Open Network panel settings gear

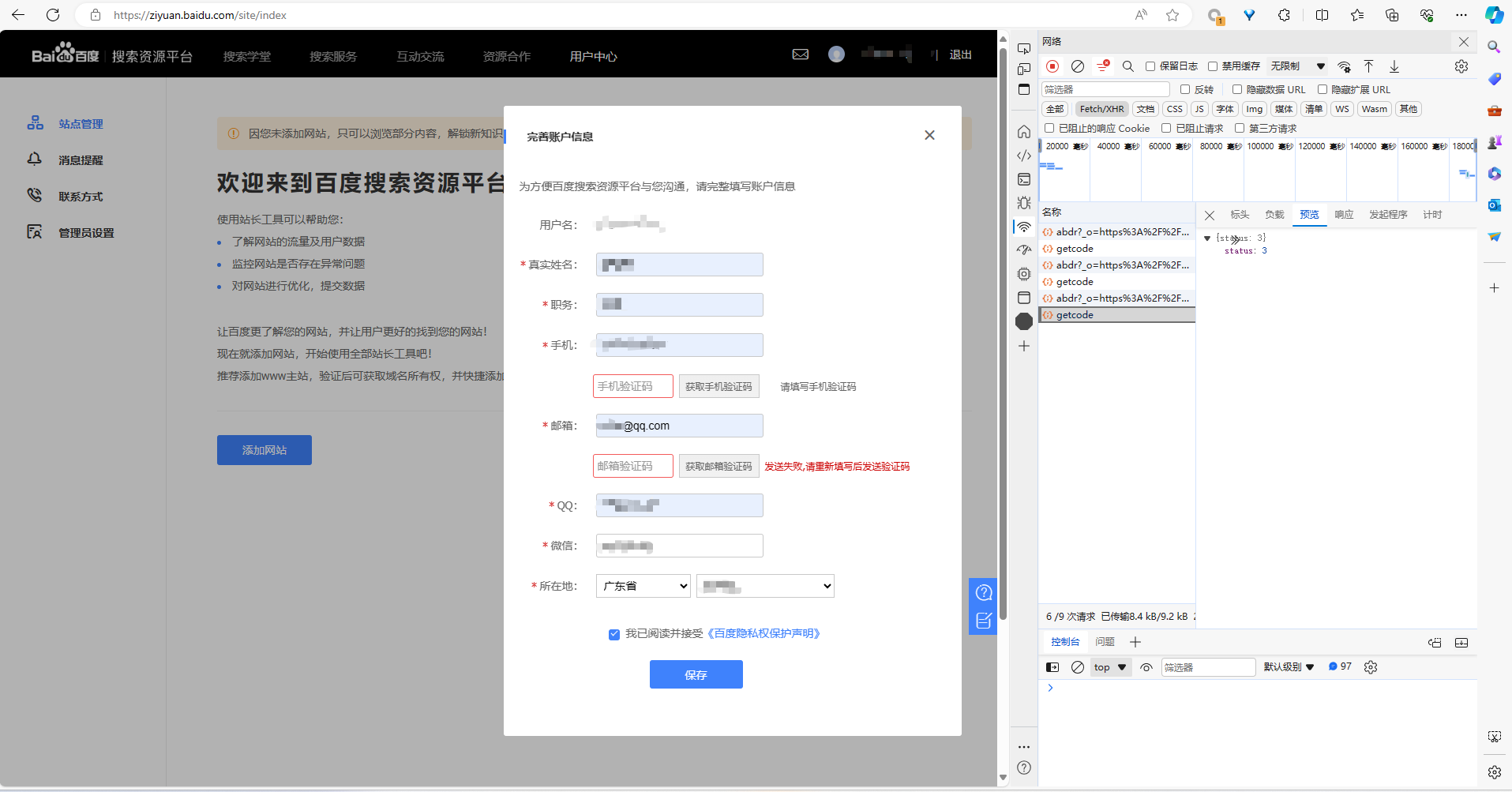click(1461, 66)
